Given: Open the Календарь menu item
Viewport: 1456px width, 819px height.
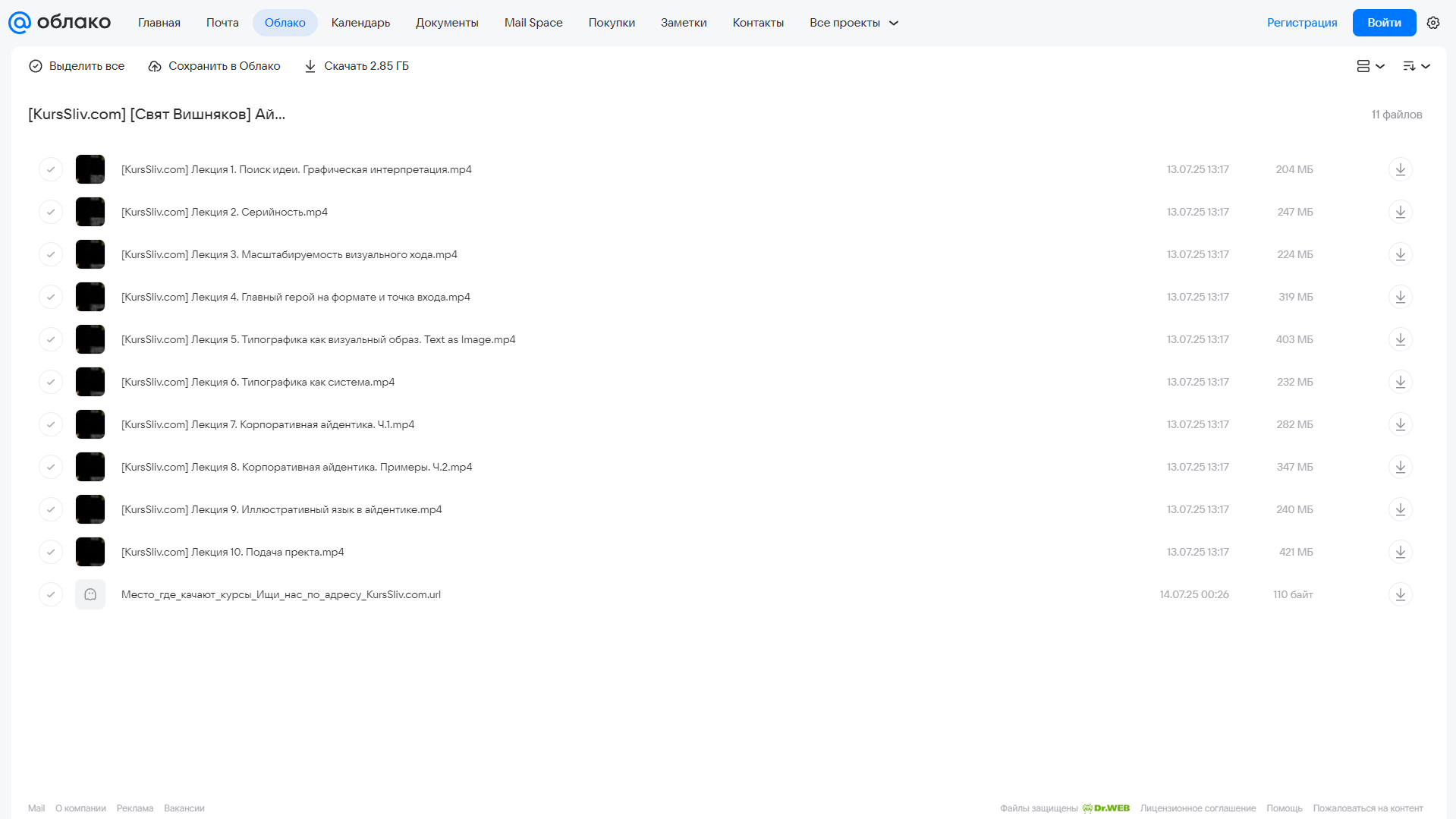Looking at the screenshot, I should [x=360, y=23].
